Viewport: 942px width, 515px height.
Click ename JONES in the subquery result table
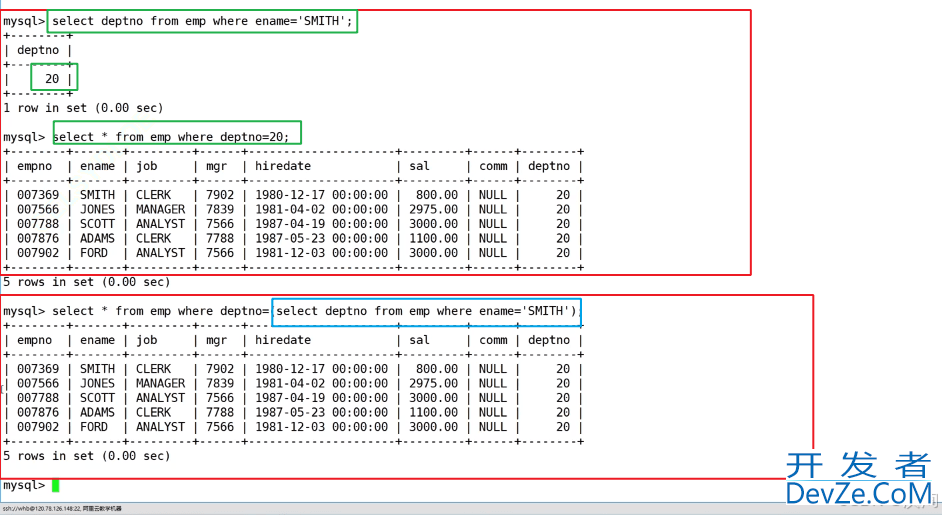pyautogui.click(x=97, y=383)
